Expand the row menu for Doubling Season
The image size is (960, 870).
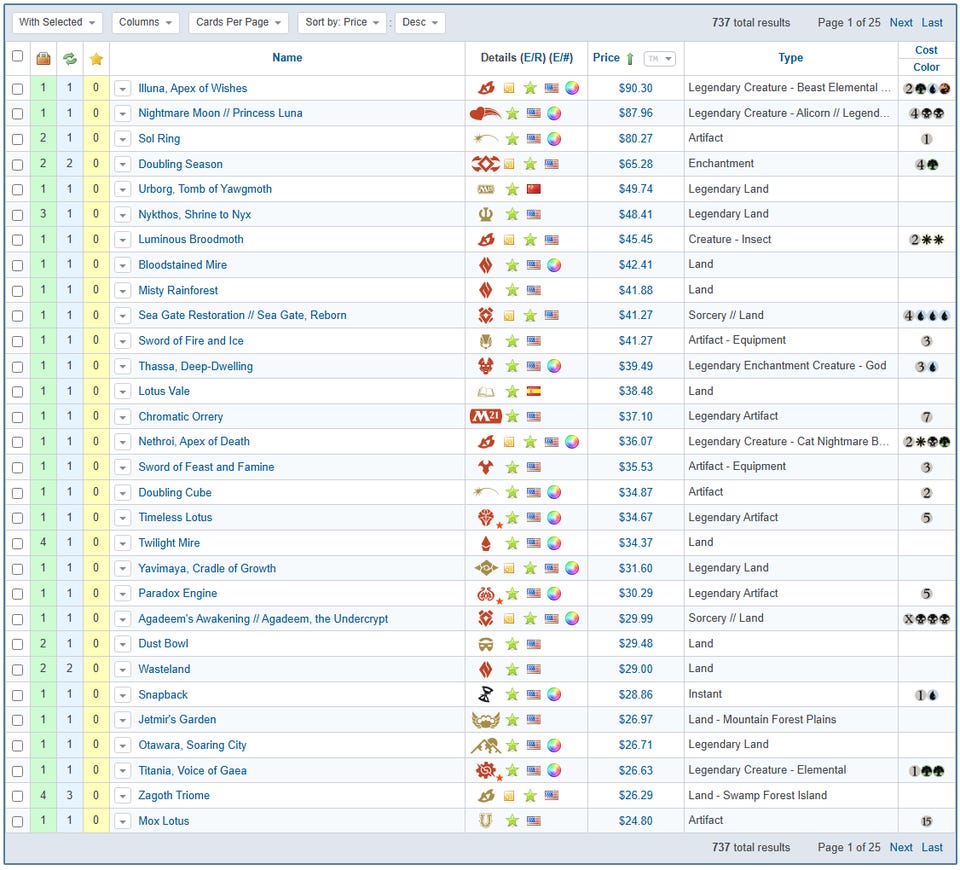tap(123, 164)
